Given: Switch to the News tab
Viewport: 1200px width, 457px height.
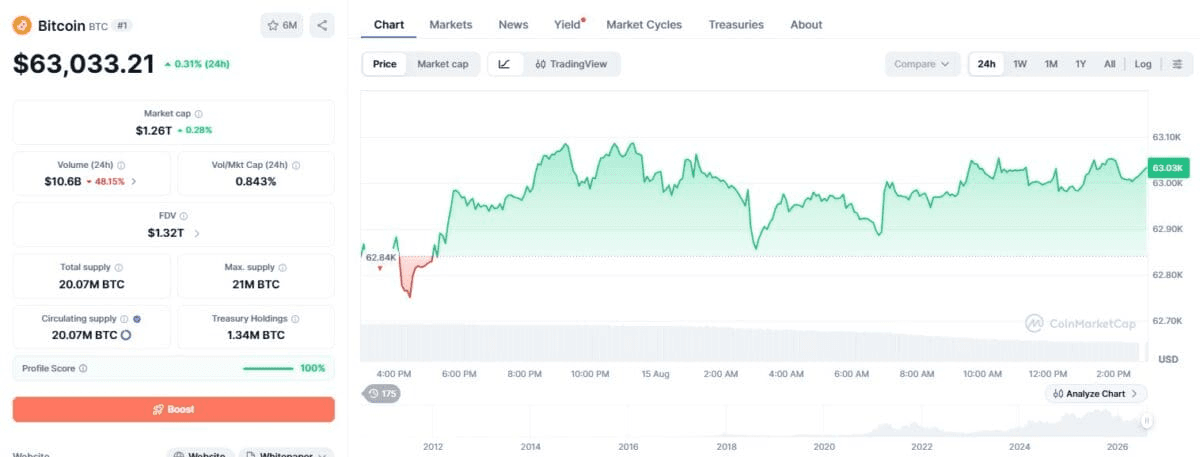Looking at the screenshot, I should coord(513,24).
